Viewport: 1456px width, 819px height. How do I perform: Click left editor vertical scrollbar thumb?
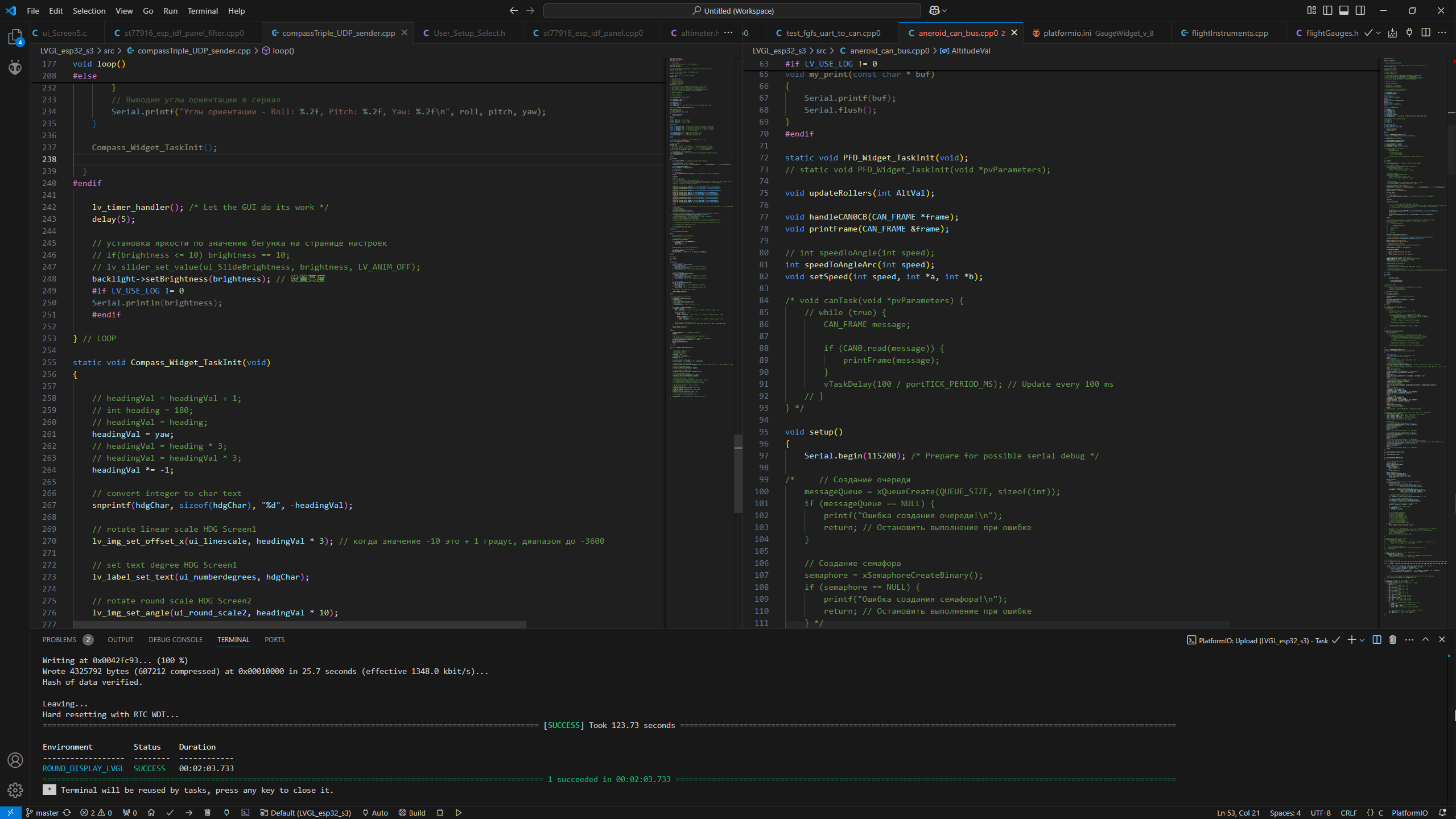click(738, 473)
